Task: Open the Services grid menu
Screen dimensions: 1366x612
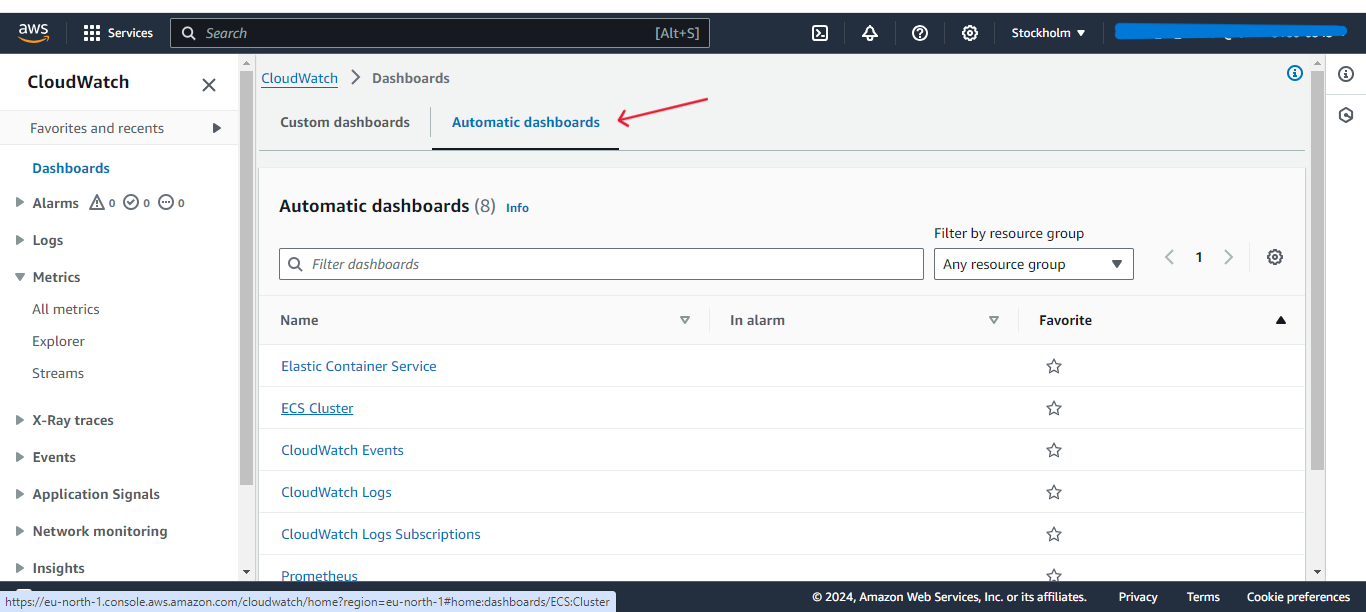Action: point(118,33)
